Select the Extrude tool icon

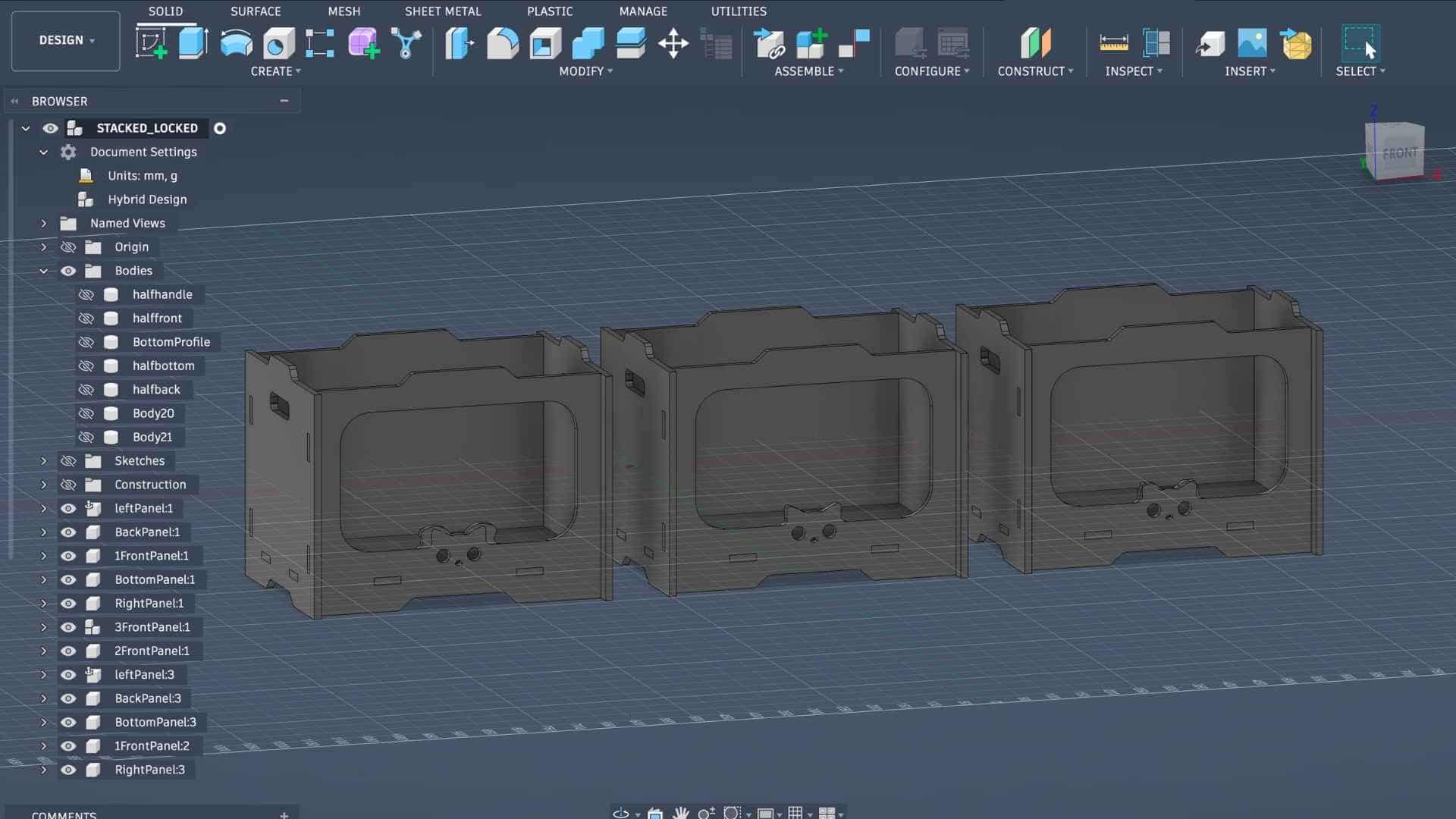[x=193, y=43]
